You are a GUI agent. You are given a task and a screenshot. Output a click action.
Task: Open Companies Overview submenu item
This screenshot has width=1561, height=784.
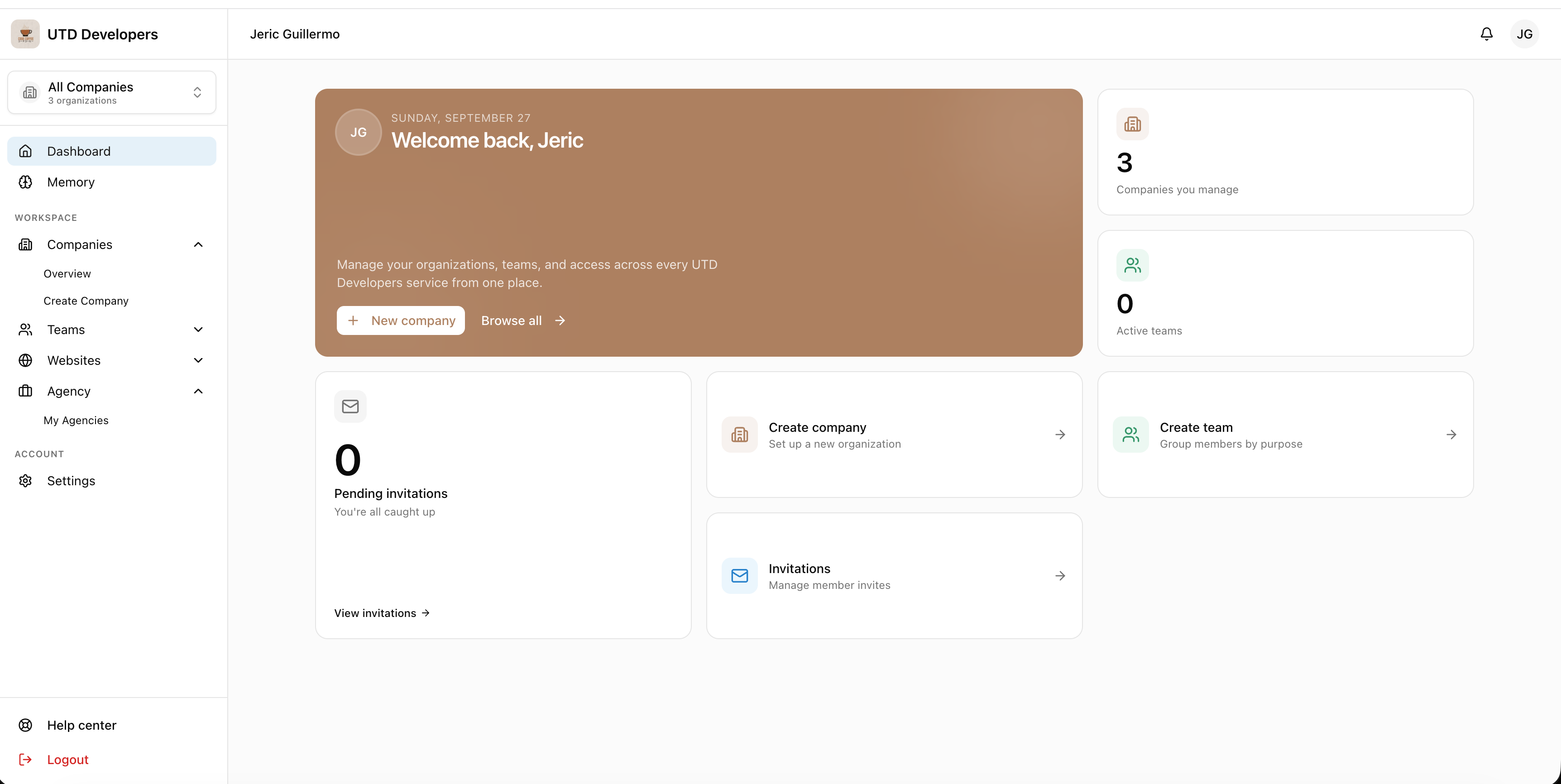[67, 273]
